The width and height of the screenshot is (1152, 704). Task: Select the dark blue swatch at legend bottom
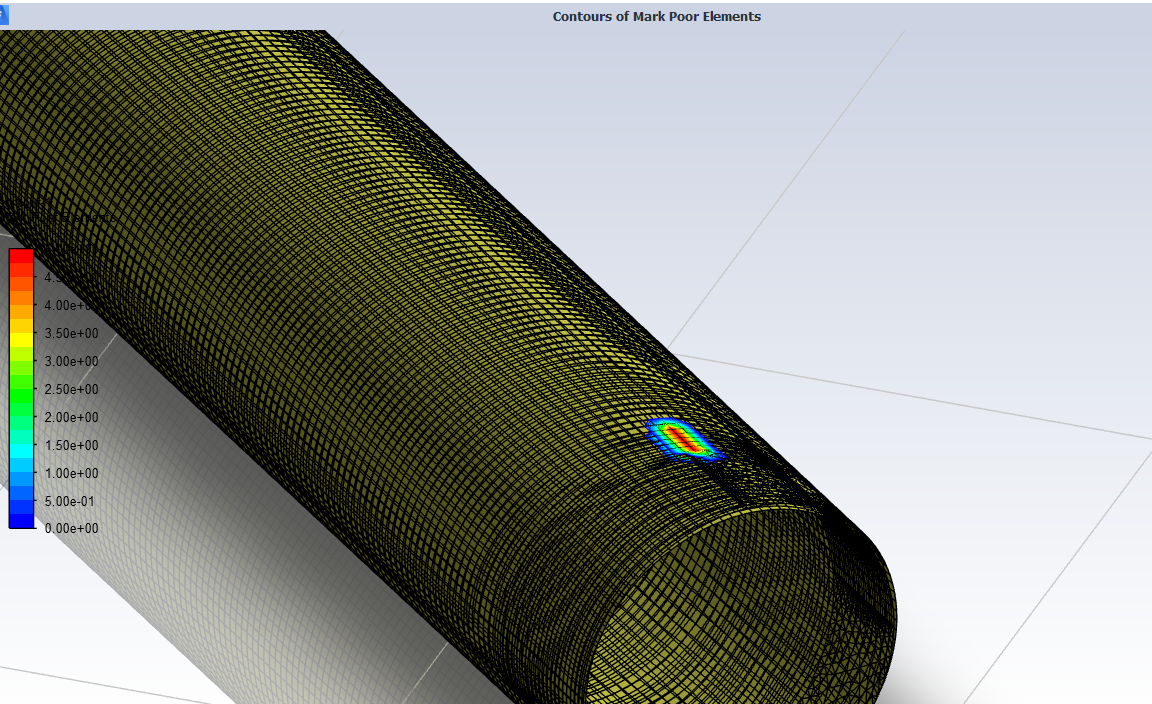(x=22, y=520)
